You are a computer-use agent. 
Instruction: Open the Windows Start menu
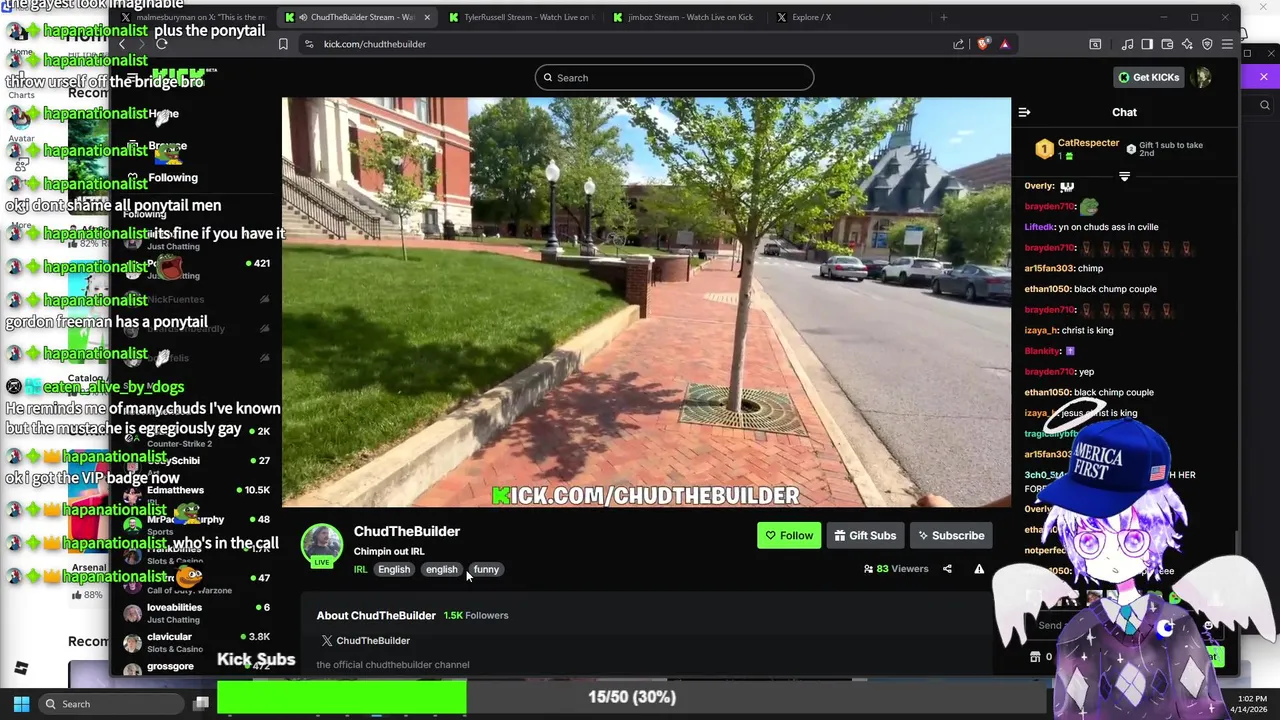(x=21, y=704)
